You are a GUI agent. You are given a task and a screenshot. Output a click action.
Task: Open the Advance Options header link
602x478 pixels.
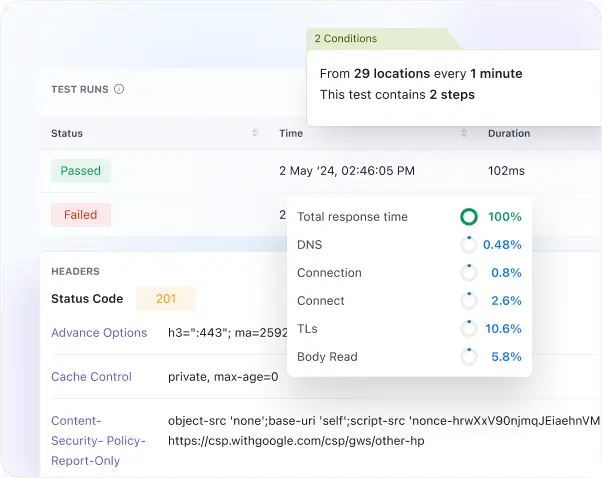99,332
